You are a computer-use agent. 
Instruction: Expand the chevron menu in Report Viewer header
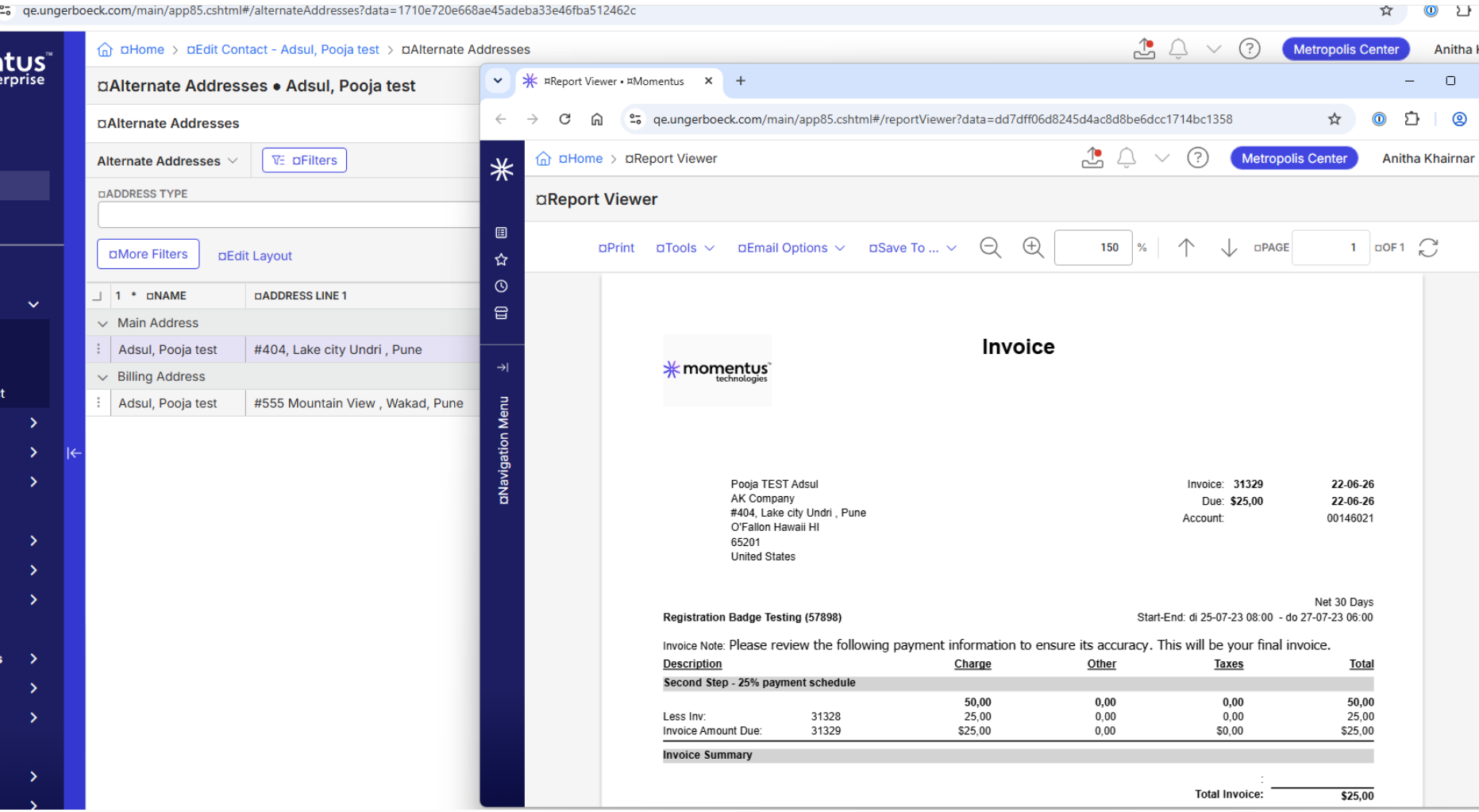click(x=1162, y=158)
